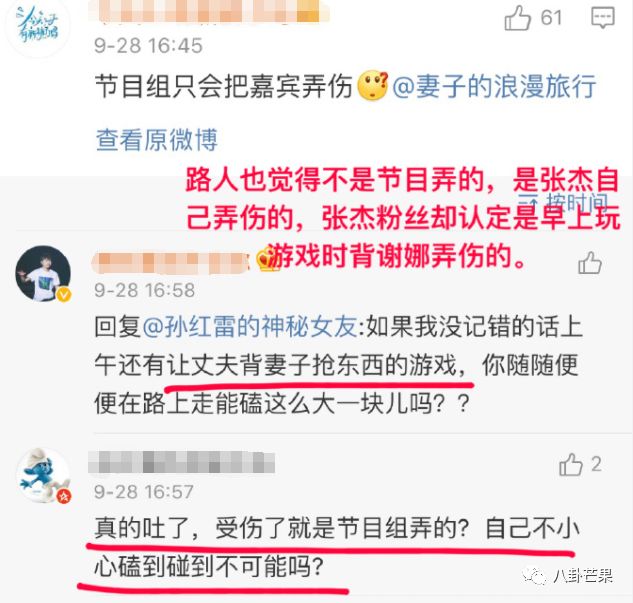The image size is (633, 603).
Task: Click 查看原微博 link
Action: coord(157,140)
